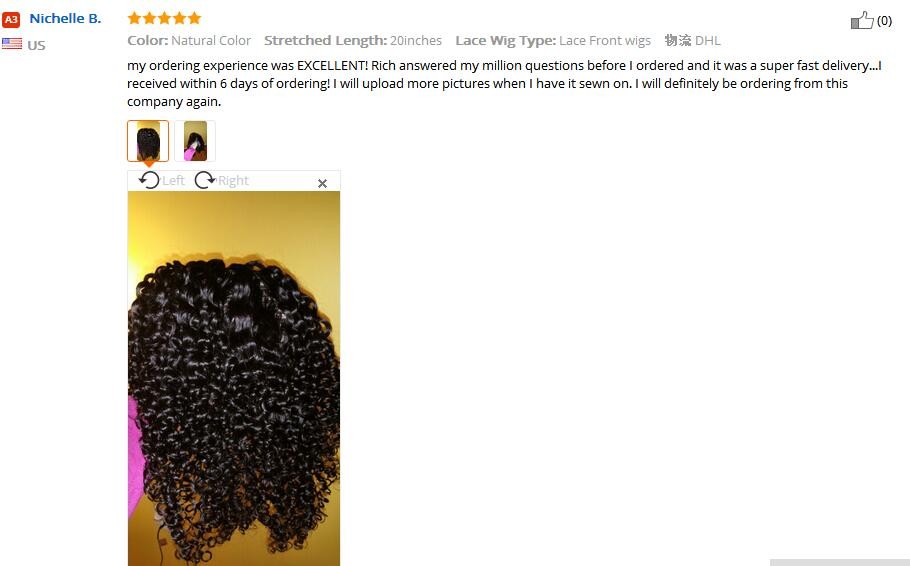Click the 'Left' rotate label
This screenshot has width=910, height=566.
(173, 181)
